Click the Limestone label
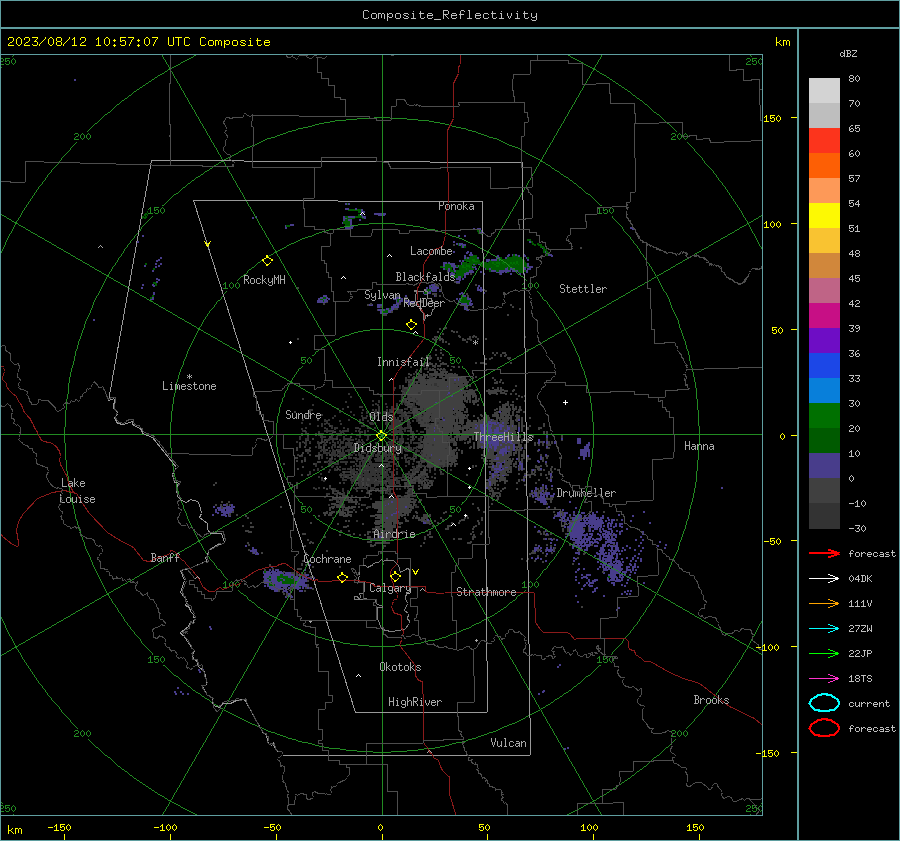The image size is (900, 841). tap(189, 386)
